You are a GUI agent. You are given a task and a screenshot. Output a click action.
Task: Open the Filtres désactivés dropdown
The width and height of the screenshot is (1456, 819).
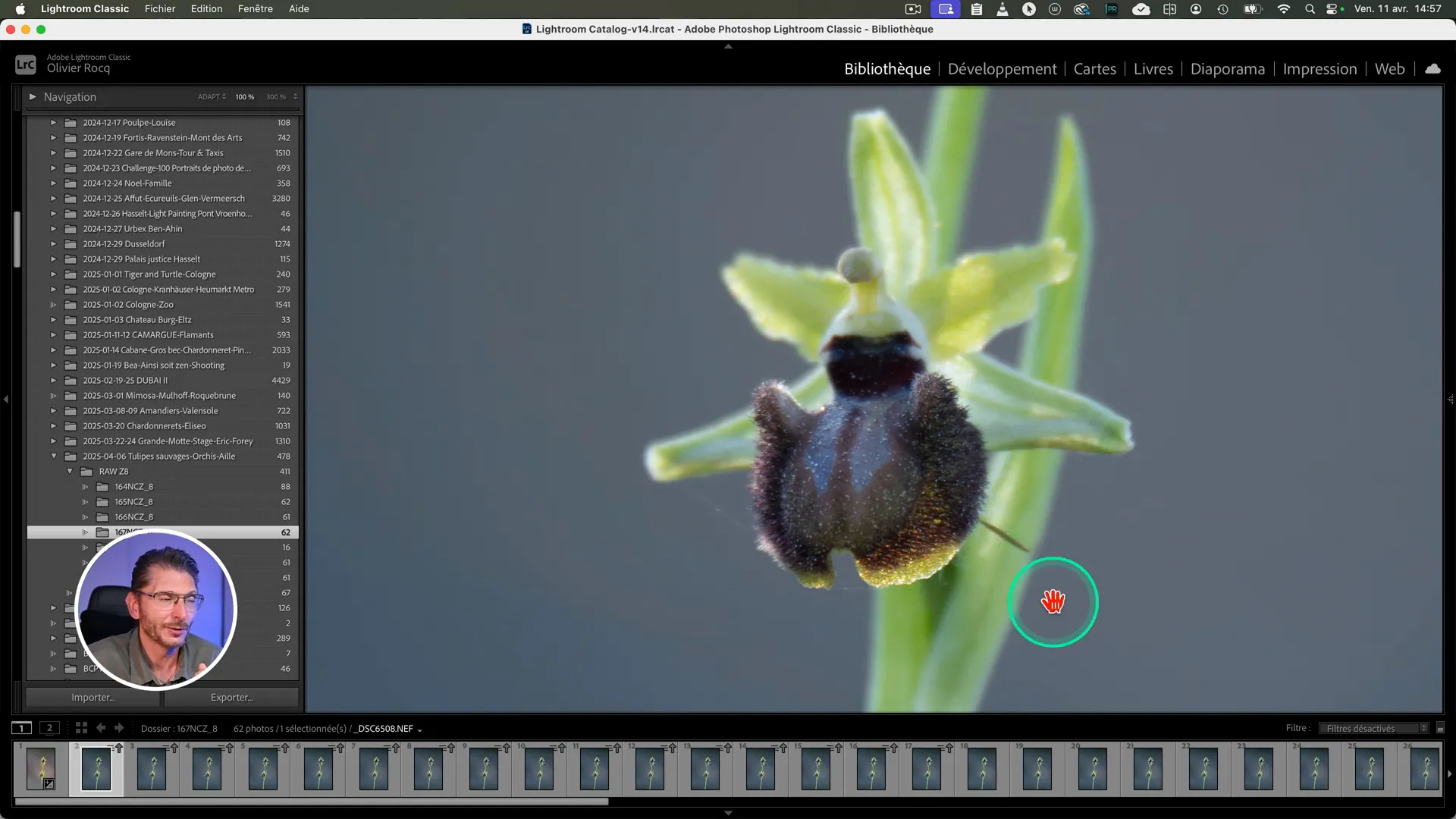(1373, 728)
